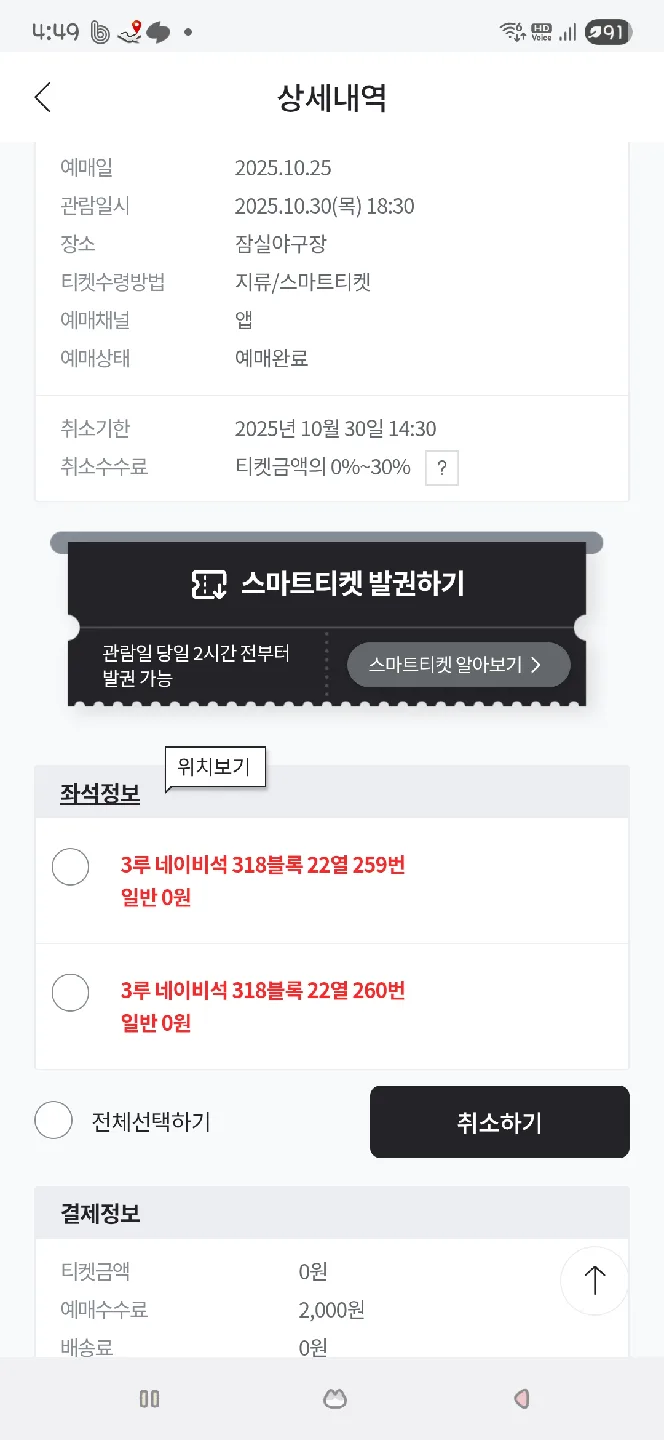Image resolution: width=664 pixels, height=1440 pixels.
Task: Tap 위치보기 tooltip to view seat location
Action: click(214, 768)
